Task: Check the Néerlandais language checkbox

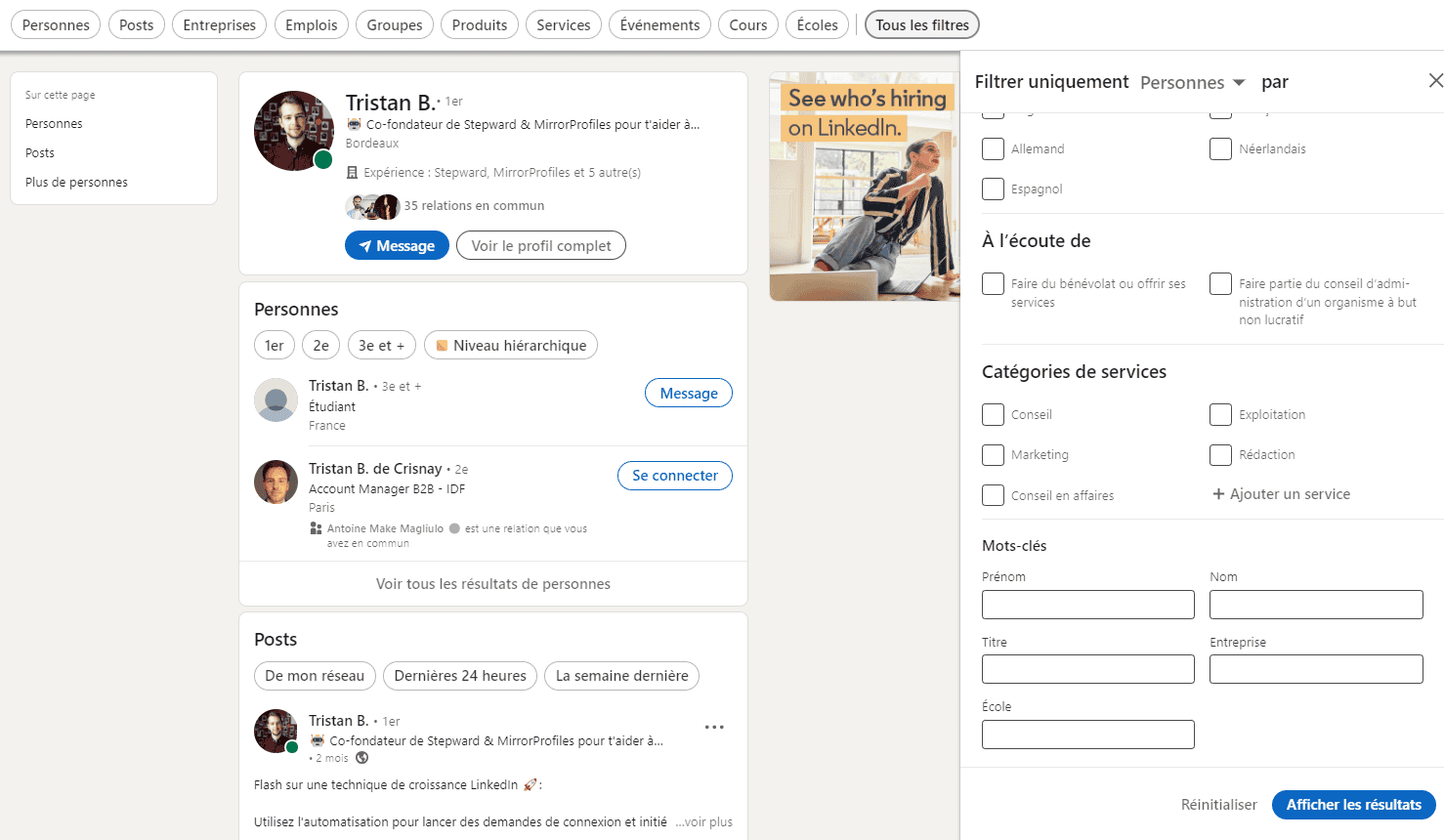Action: tap(1220, 148)
